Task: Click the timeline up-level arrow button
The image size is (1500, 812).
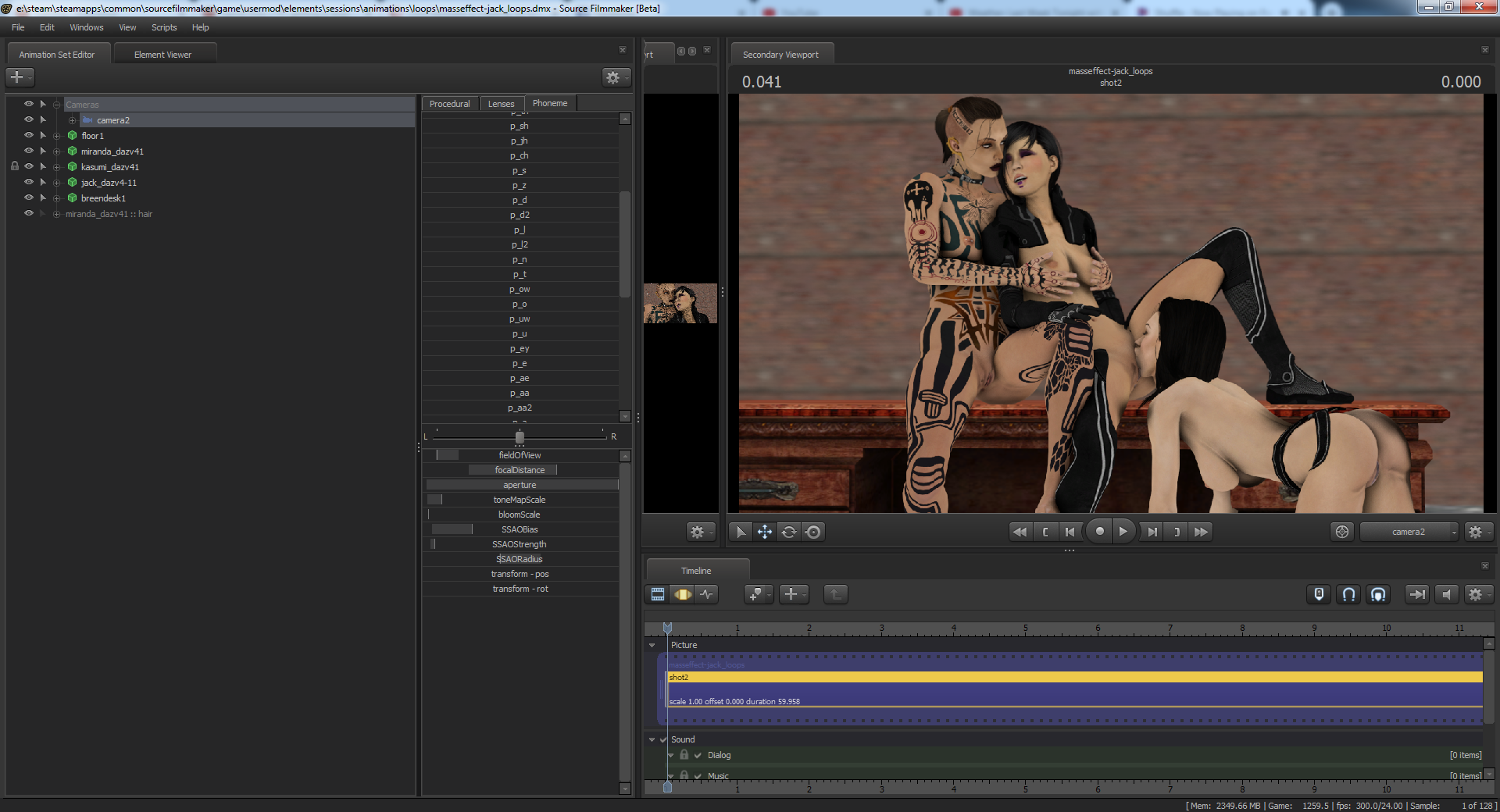Action: 836,594
